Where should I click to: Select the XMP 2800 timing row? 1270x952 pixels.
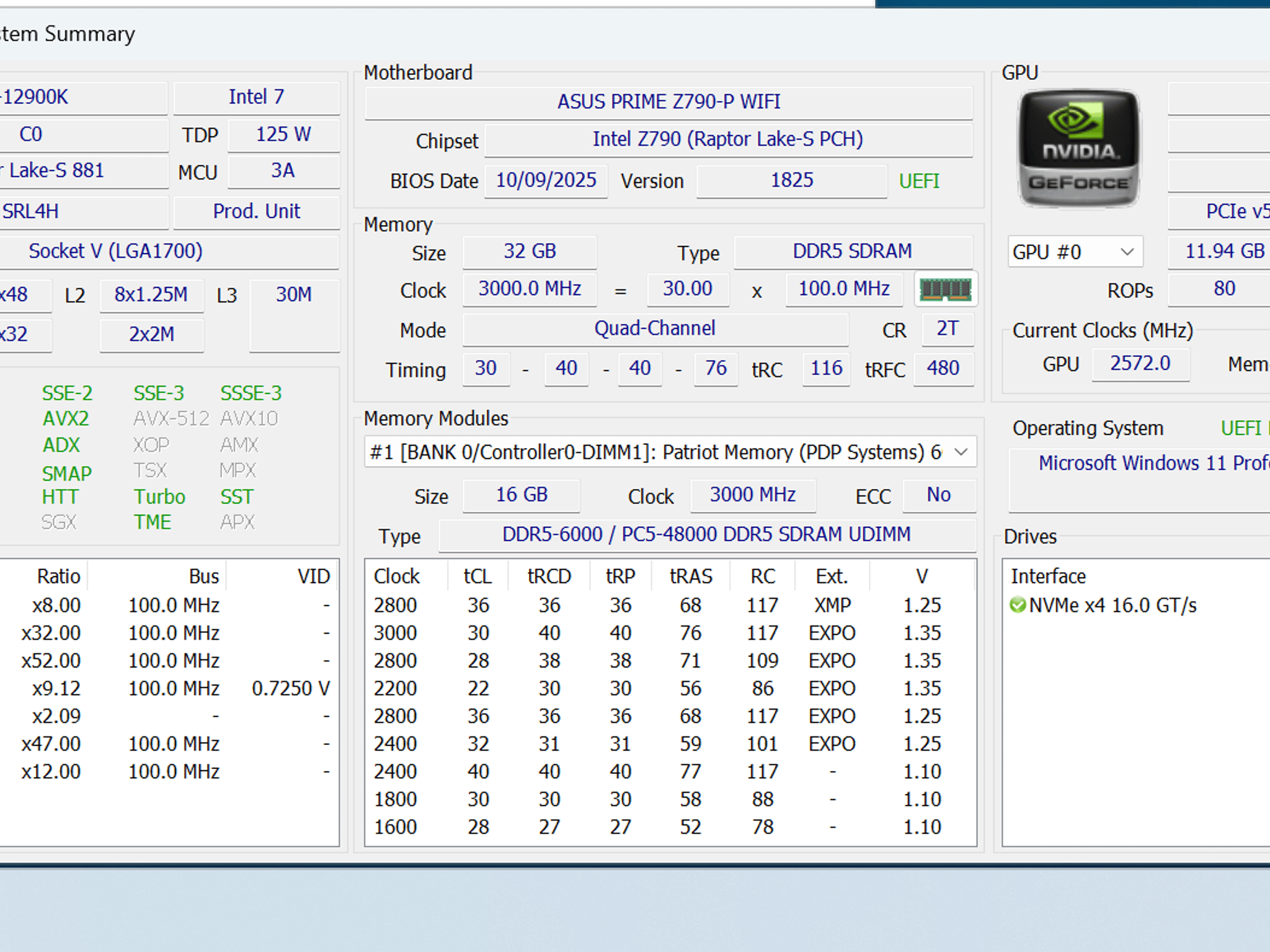click(670, 606)
